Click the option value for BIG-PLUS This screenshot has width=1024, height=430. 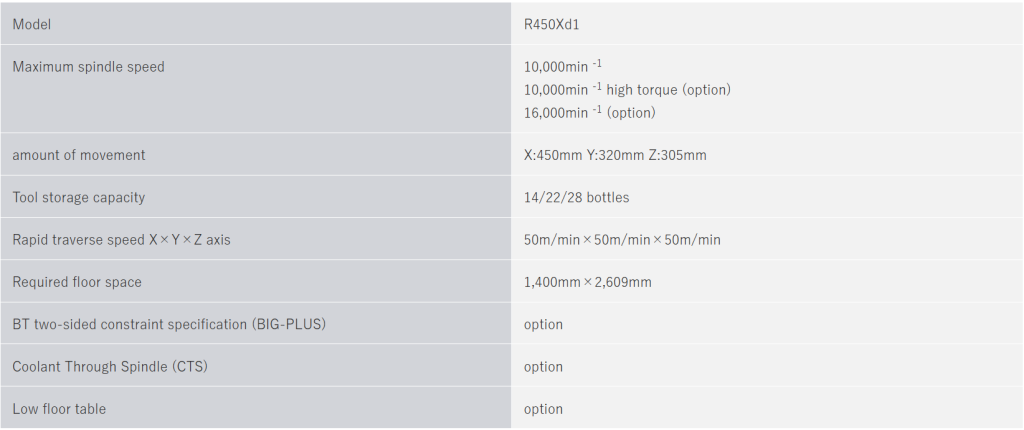pyautogui.click(x=543, y=325)
